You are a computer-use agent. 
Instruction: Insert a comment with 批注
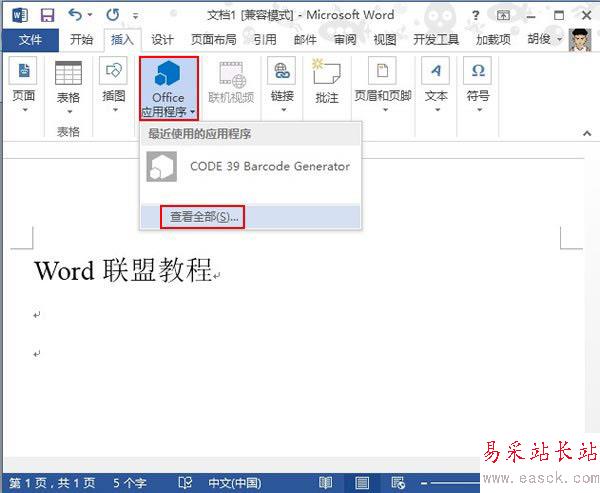click(x=326, y=81)
